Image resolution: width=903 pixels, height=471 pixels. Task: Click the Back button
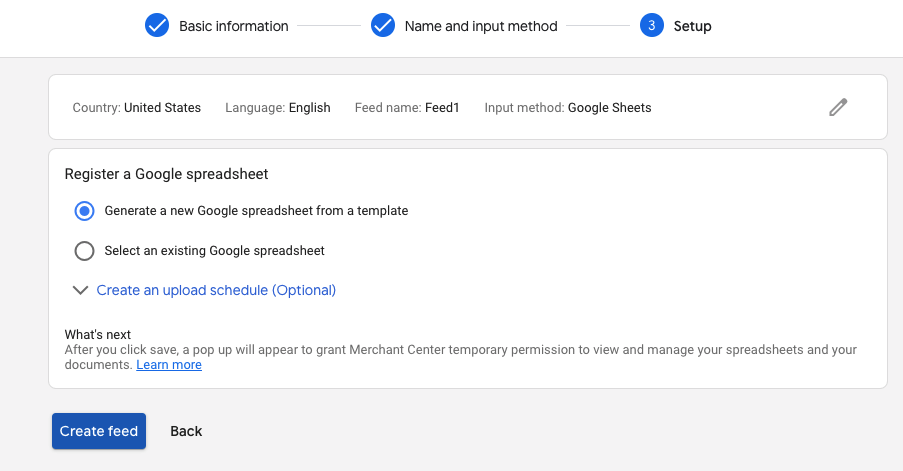(x=186, y=431)
